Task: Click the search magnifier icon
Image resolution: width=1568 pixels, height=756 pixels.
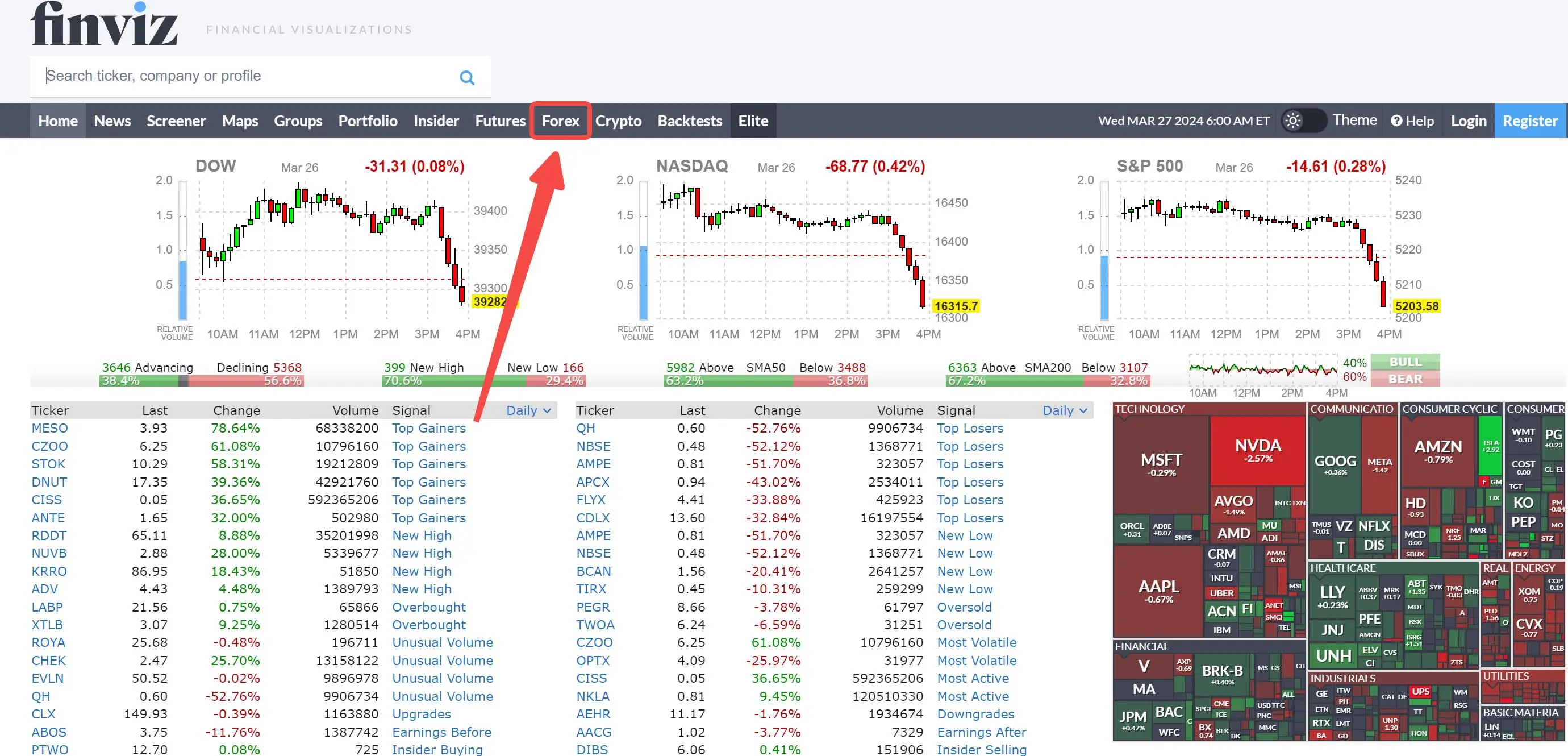Action: point(467,77)
